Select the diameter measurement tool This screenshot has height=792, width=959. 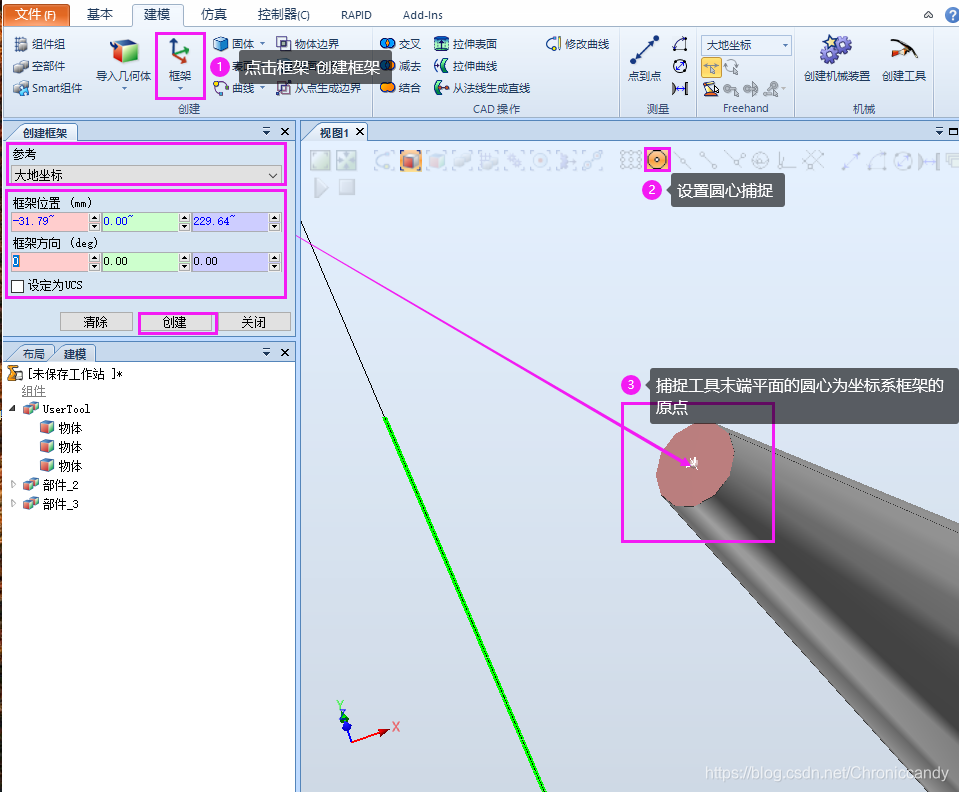point(679,66)
